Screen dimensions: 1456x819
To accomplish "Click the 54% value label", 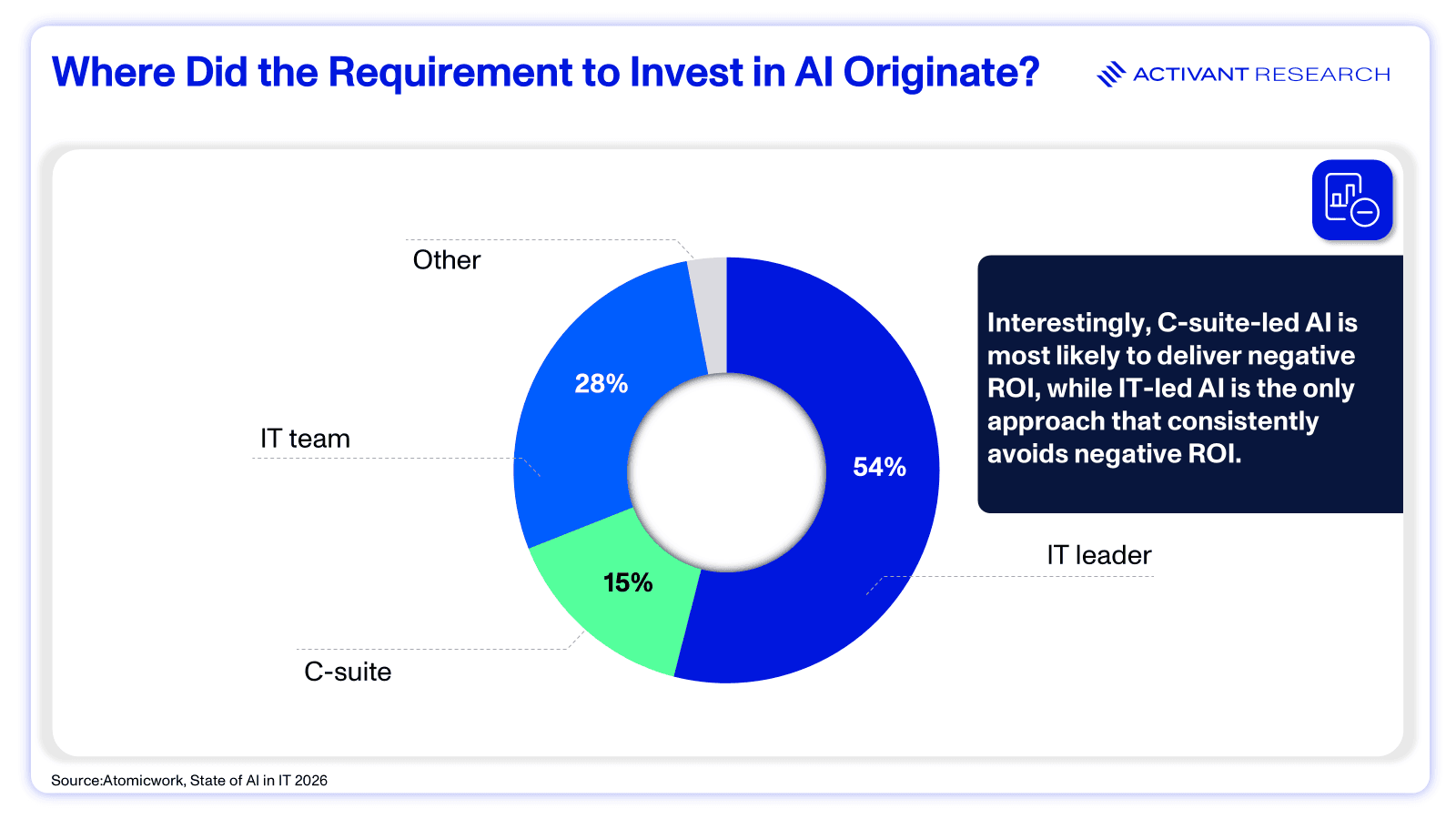I will tap(879, 467).
